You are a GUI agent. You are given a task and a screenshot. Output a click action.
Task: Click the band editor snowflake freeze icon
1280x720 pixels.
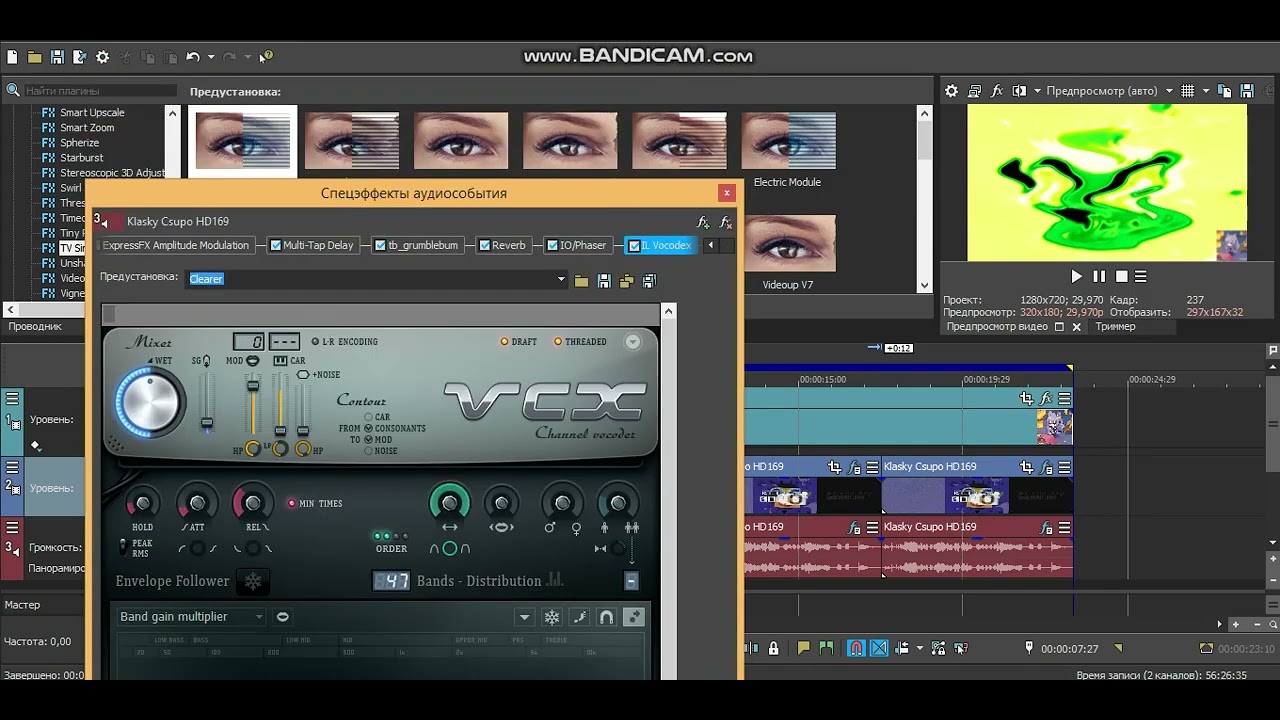point(552,618)
